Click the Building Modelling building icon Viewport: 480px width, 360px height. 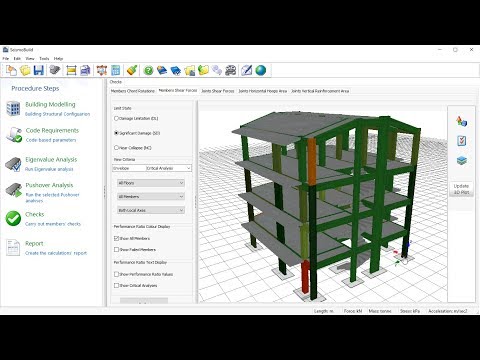13,109
